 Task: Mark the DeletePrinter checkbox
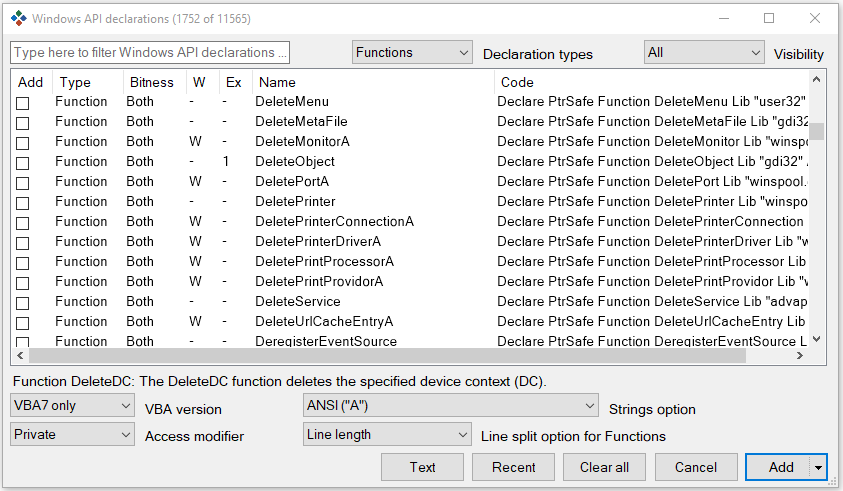23,203
